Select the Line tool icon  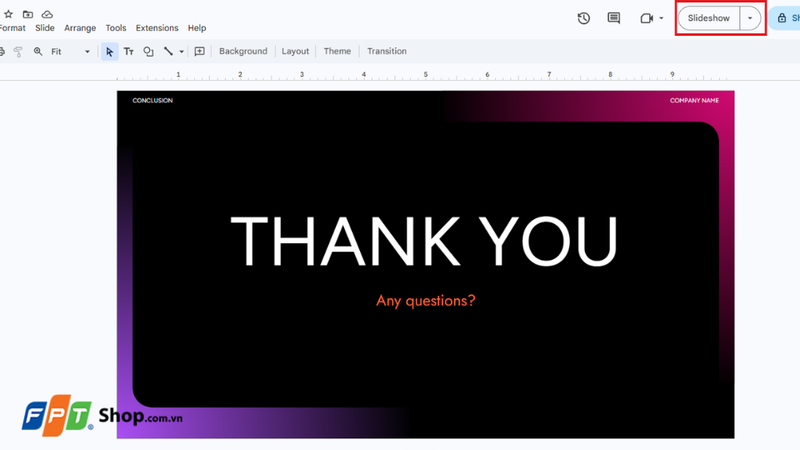pos(168,52)
